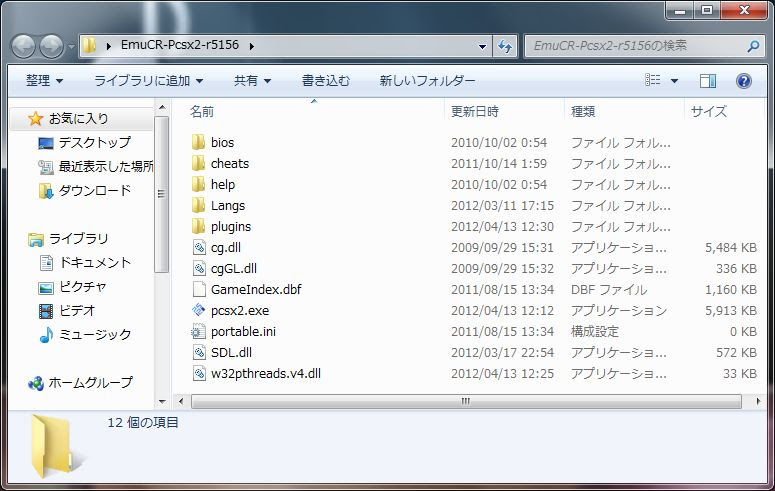
Task: Click the change view icon
Action: pyautogui.click(x=653, y=80)
